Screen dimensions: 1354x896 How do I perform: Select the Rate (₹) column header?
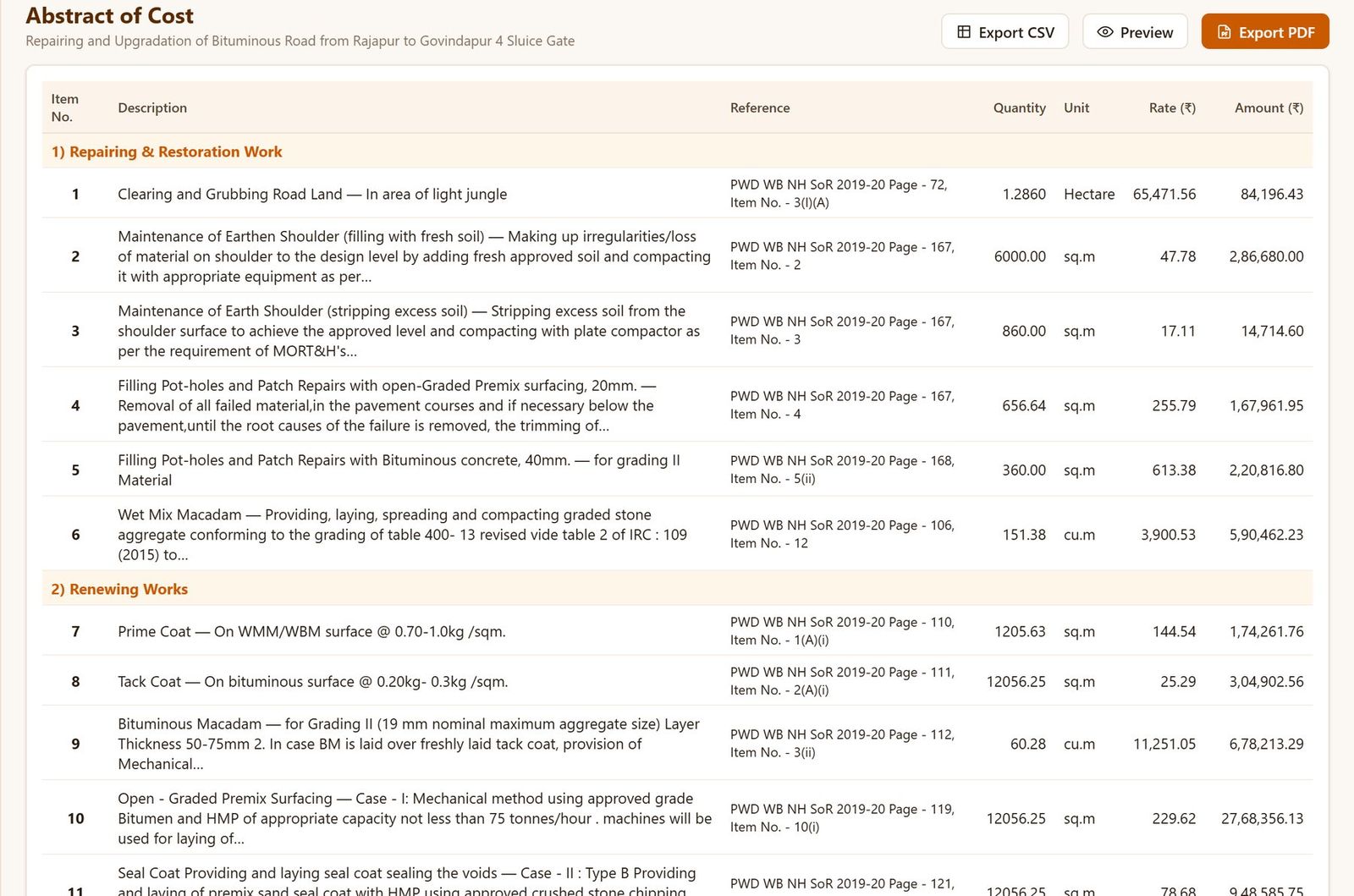(1172, 107)
